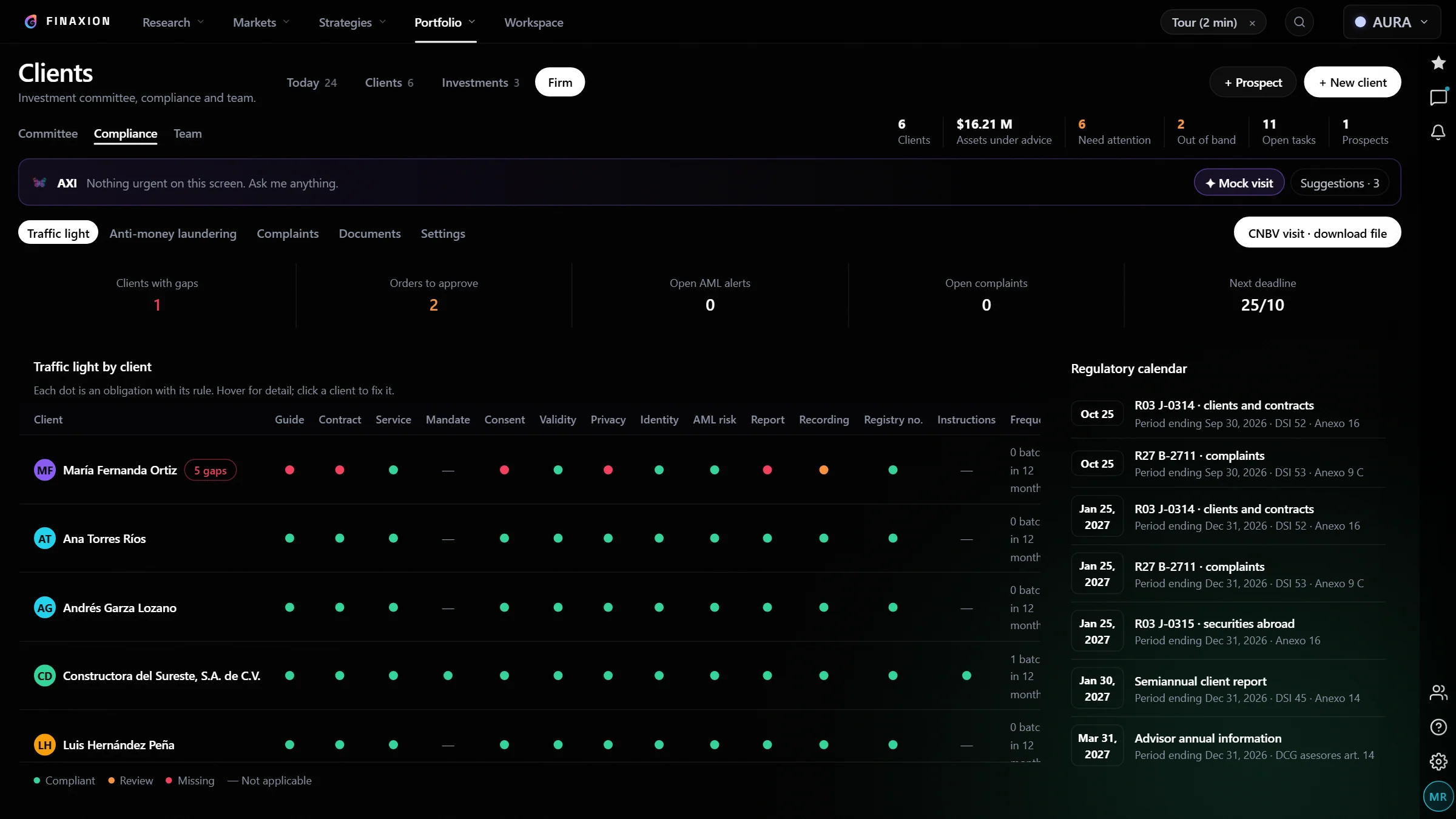
Task: Click Luis Hernández Peña LH avatar
Action: tap(45, 745)
